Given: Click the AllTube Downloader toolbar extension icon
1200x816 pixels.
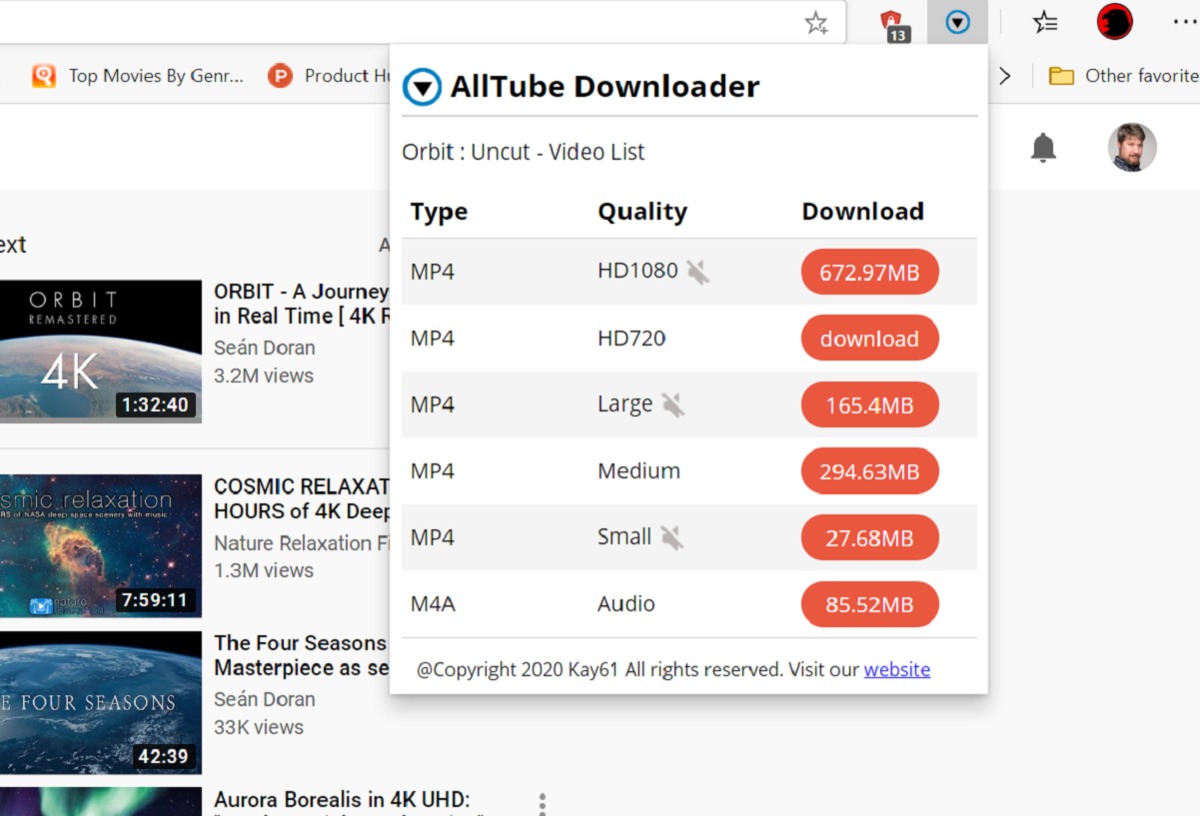Looking at the screenshot, I should (x=957, y=22).
